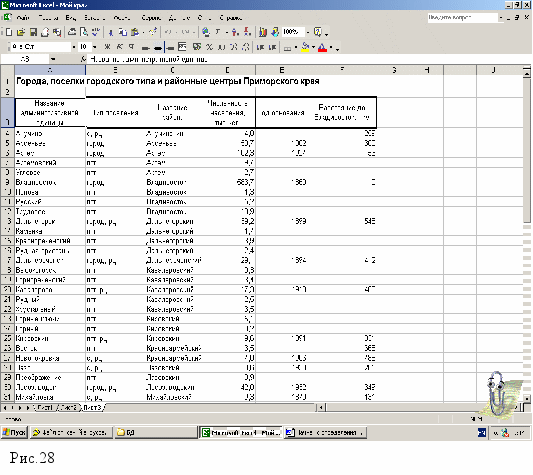Select the spreadsheet title cell A1
Image resolution: width=533 pixels, height=475 pixels.
50,81
